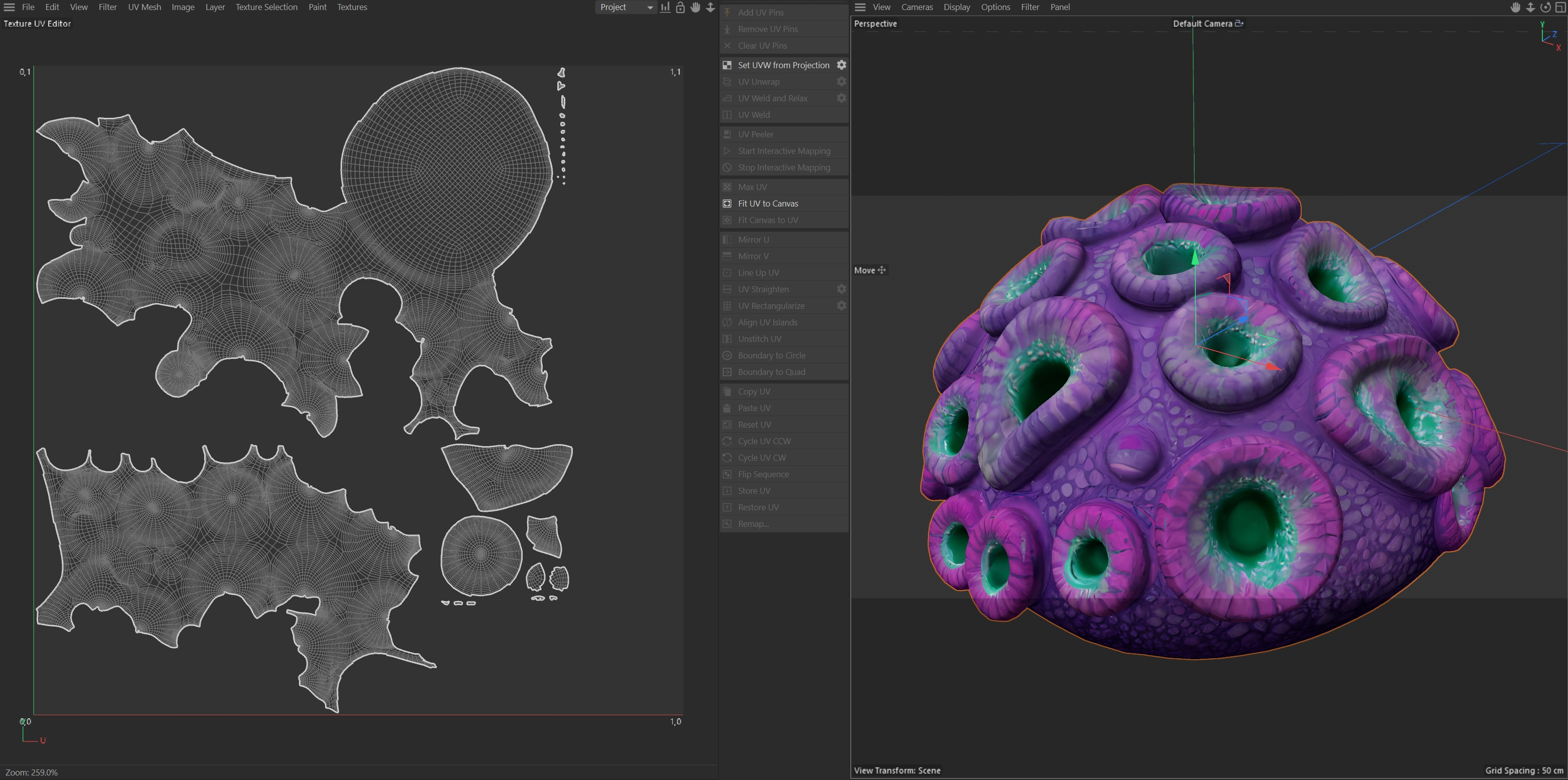Click the UV editor zoom arrows icon

(x=710, y=8)
